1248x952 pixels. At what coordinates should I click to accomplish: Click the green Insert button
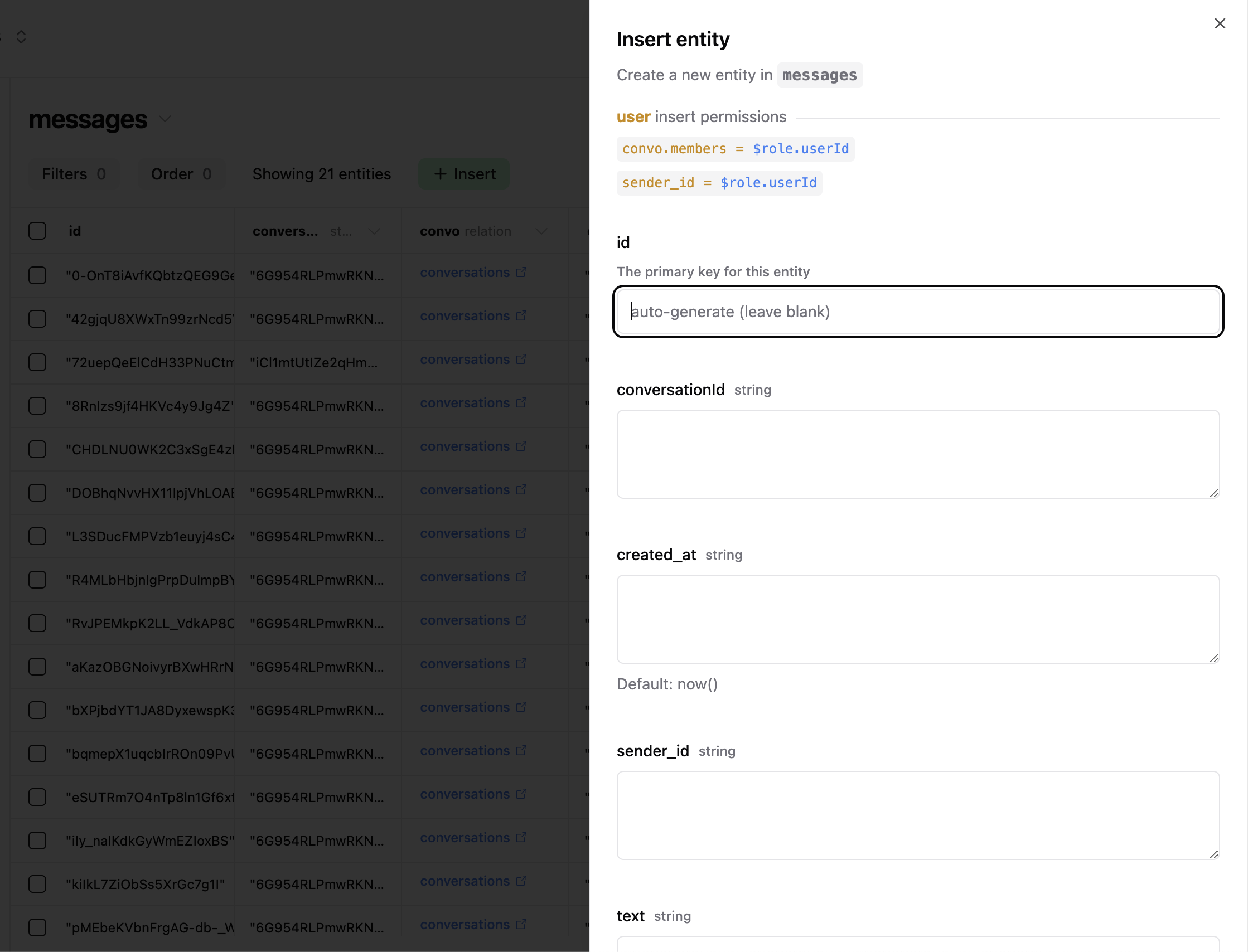point(464,174)
